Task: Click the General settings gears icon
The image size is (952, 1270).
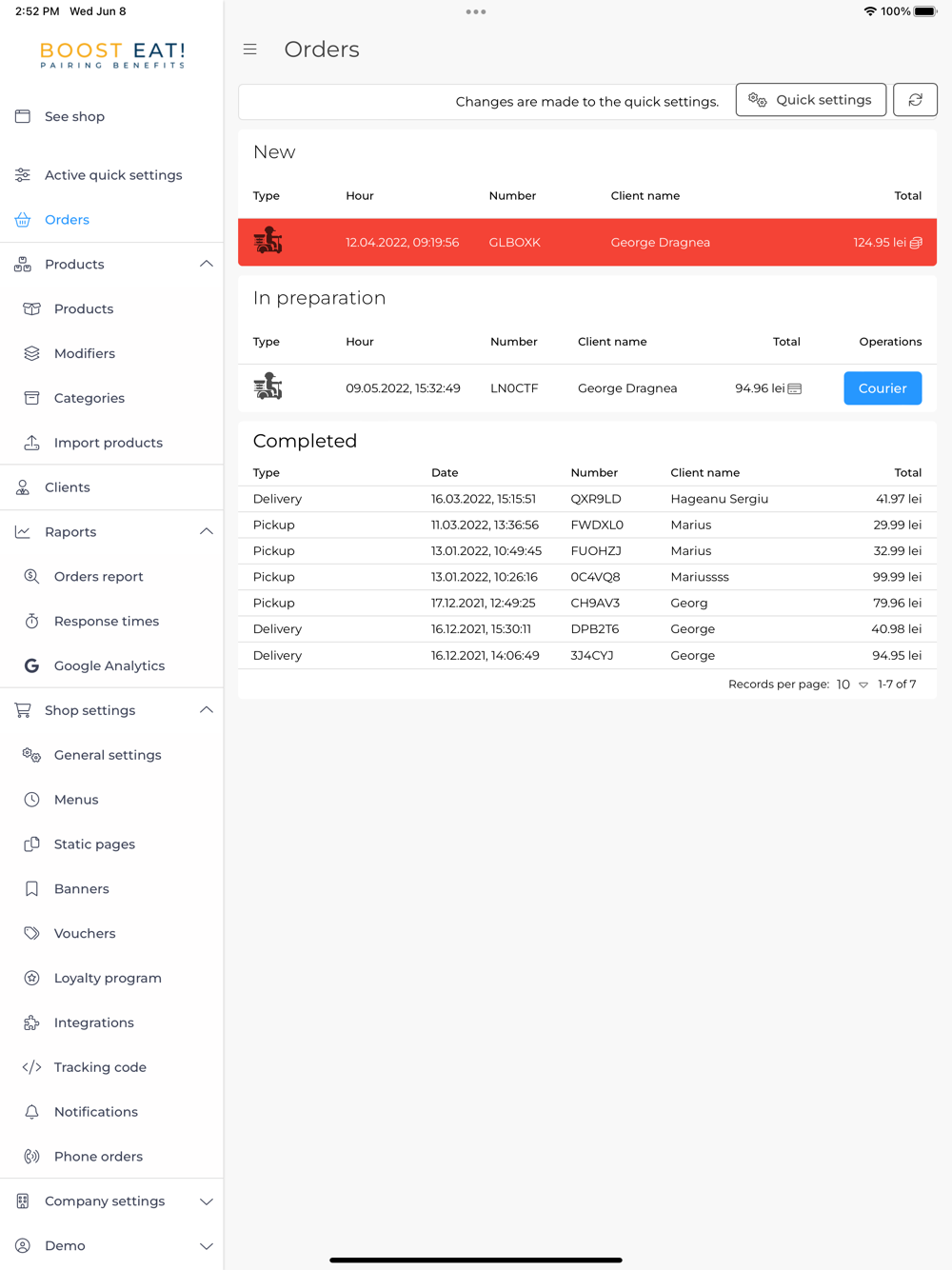Action: [31, 755]
